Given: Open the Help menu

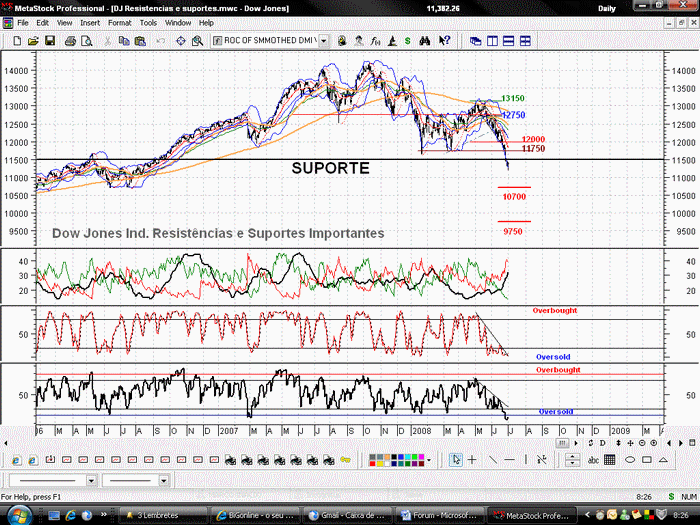Looking at the screenshot, I should (206, 23).
